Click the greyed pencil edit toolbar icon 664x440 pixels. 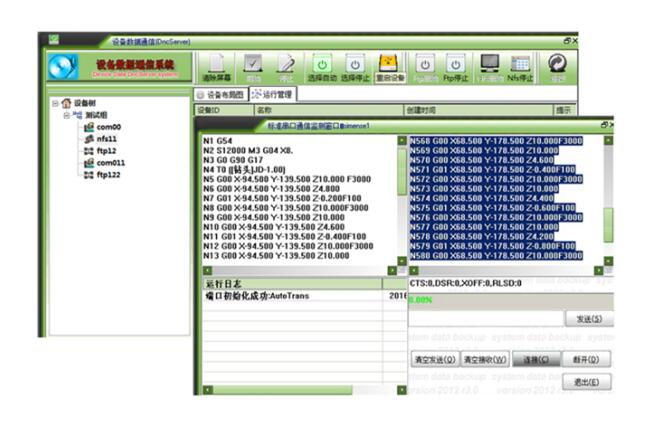point(286,64)
